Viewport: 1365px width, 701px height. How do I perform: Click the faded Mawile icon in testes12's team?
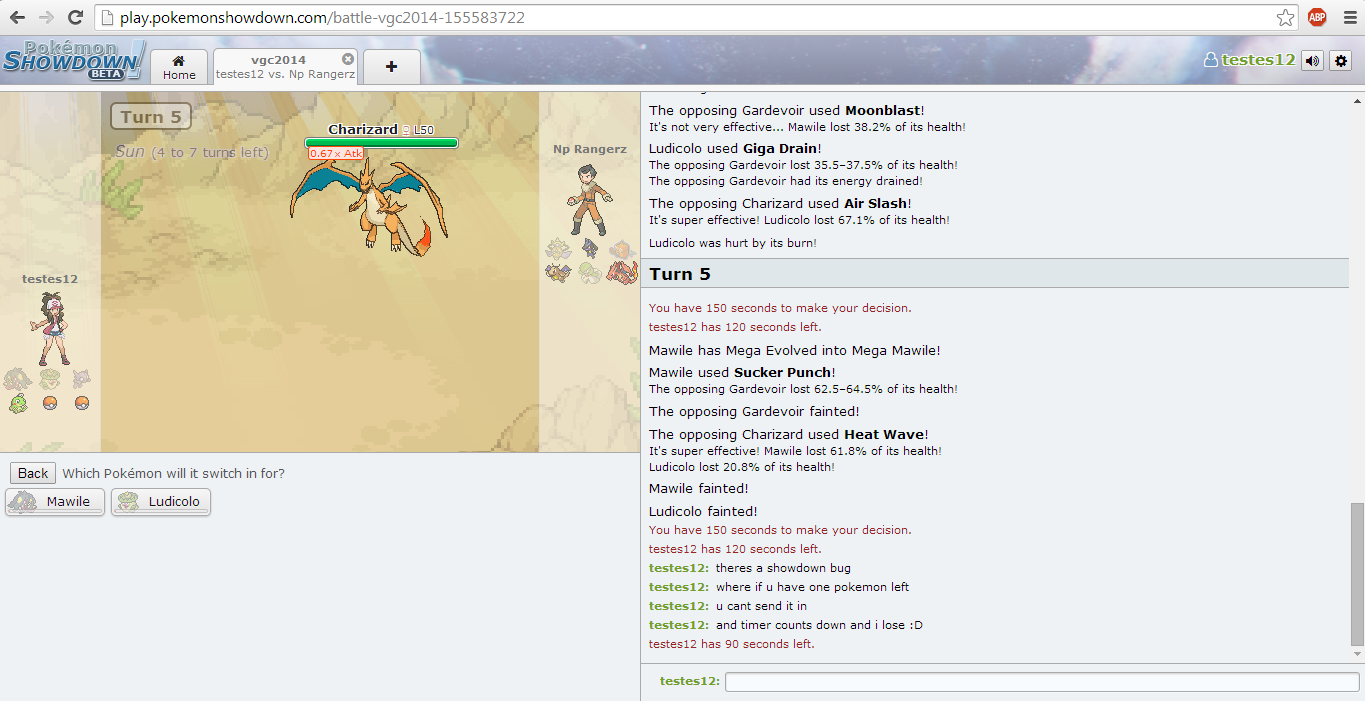tap(18, 380)
